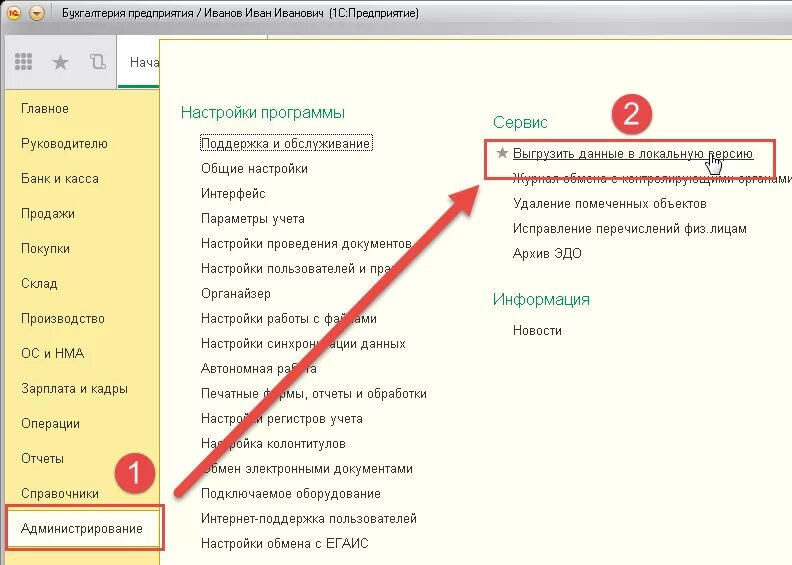The image size is (792, 565).
Task: Open the Операции section
Action: point(51,424)
